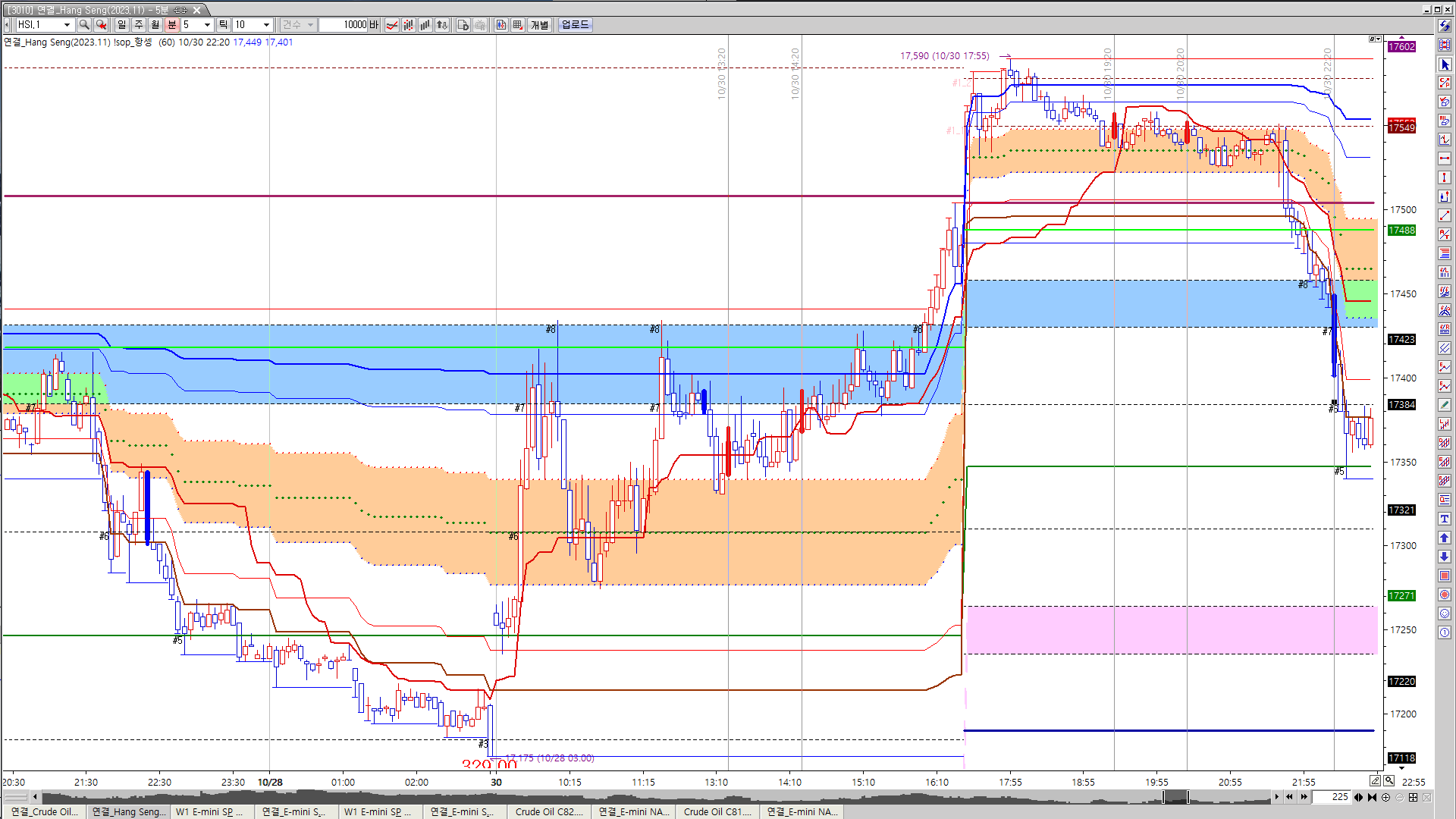The width and height of the screenshot is (1456, 819).
Task: Expand the tick count 10 dropdown
Action: [266, 25]
